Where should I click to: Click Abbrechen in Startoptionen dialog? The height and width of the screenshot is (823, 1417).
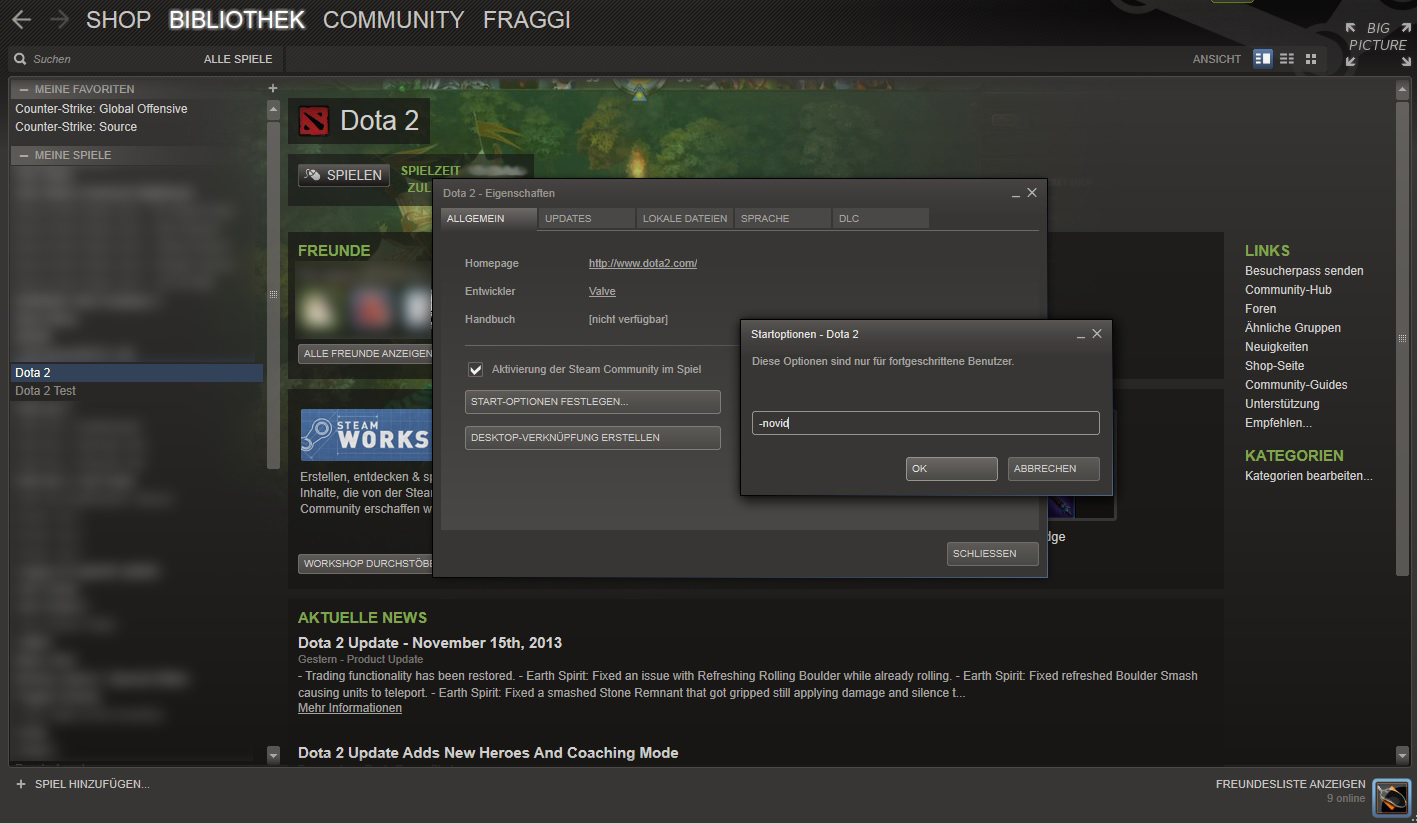[x=1054, y=469]
